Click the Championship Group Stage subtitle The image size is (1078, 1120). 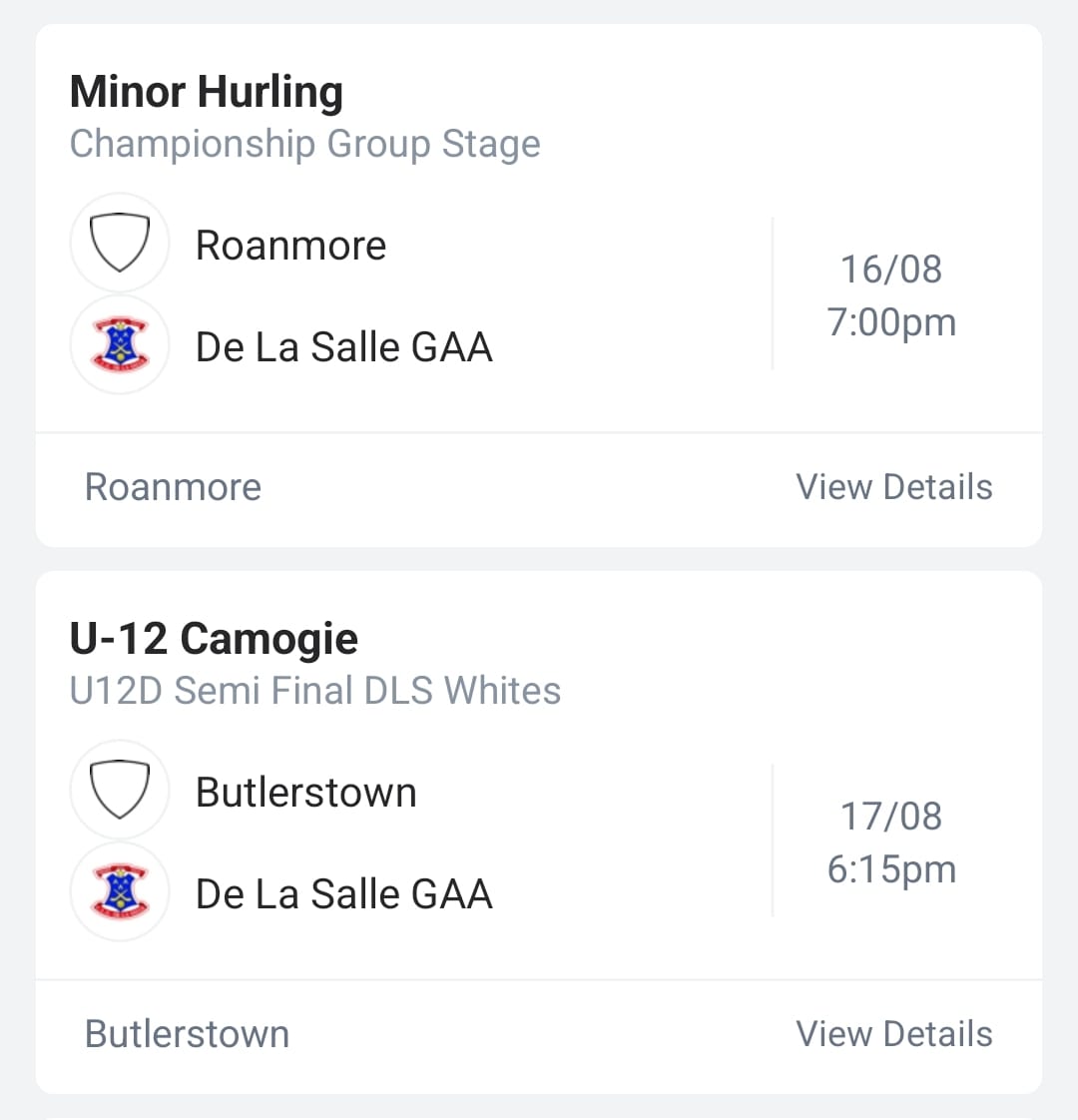(x=305, y=145)
